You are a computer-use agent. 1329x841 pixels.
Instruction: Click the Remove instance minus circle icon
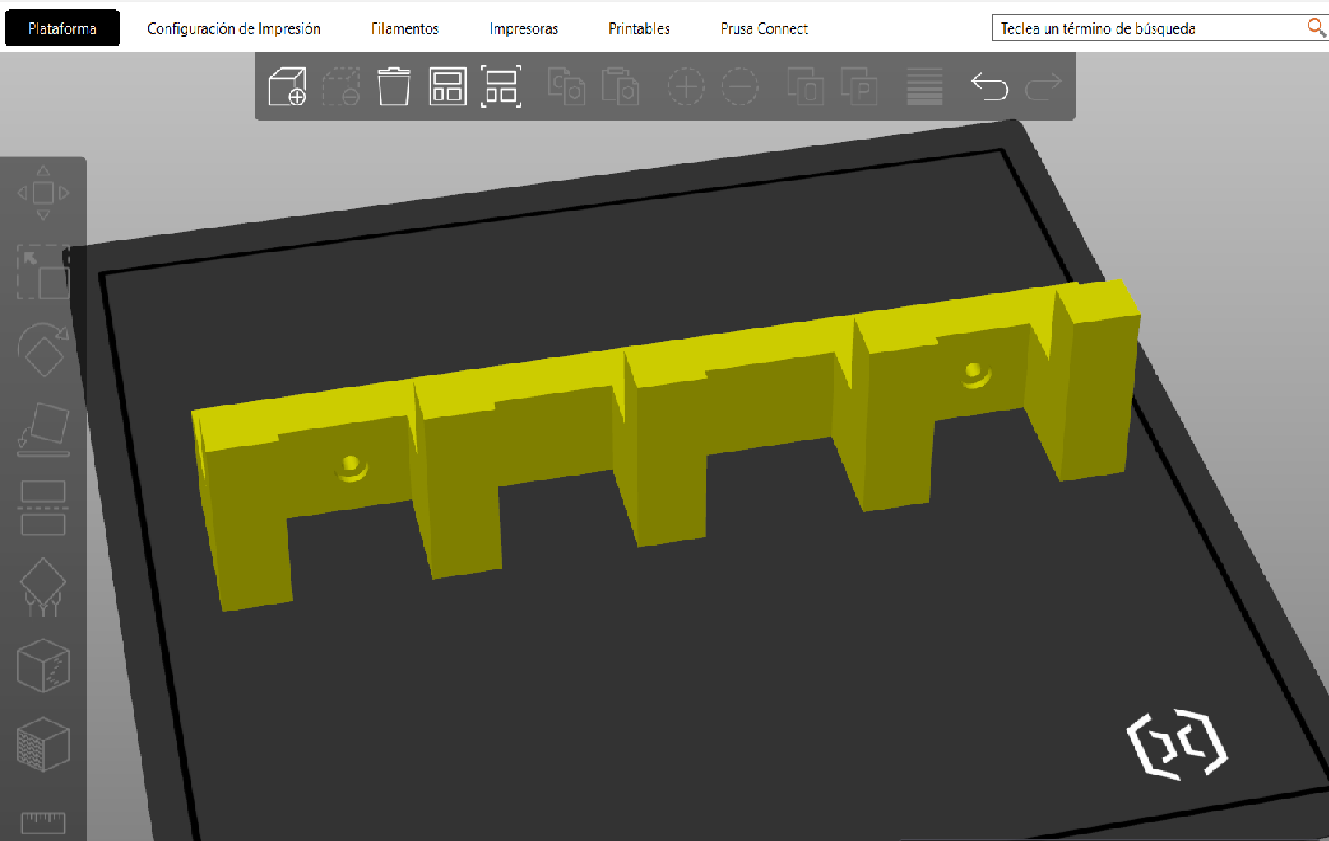740,87
